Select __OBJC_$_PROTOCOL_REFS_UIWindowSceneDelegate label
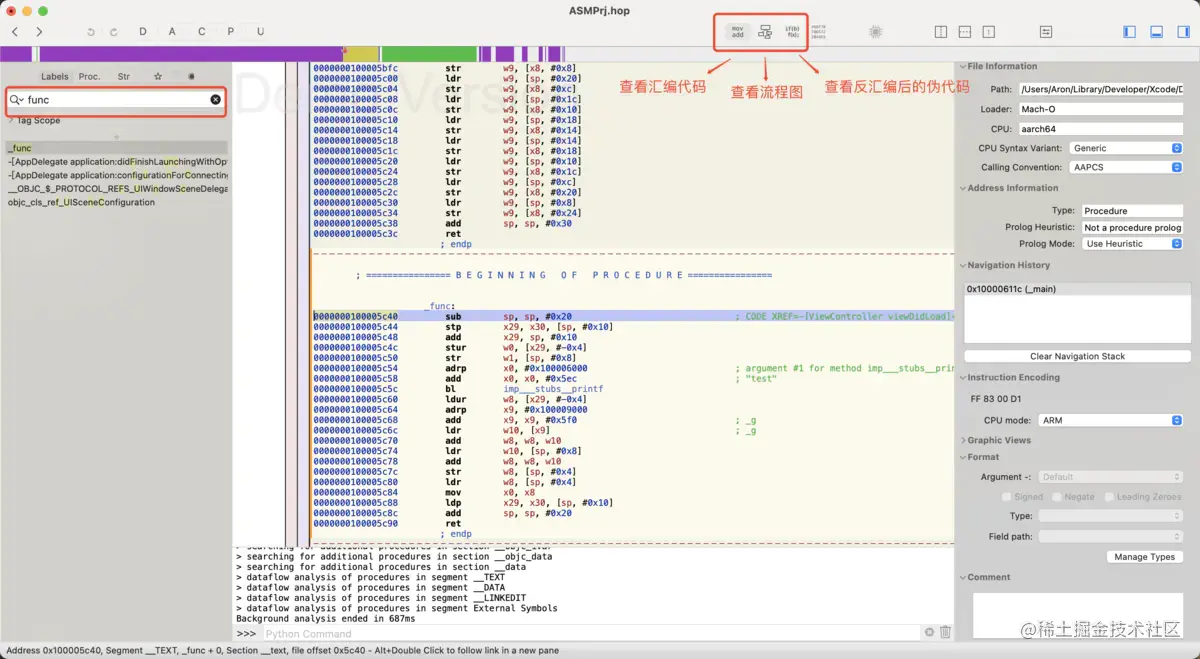Screen dimensions: 1200x659 (x=116, y=188)
